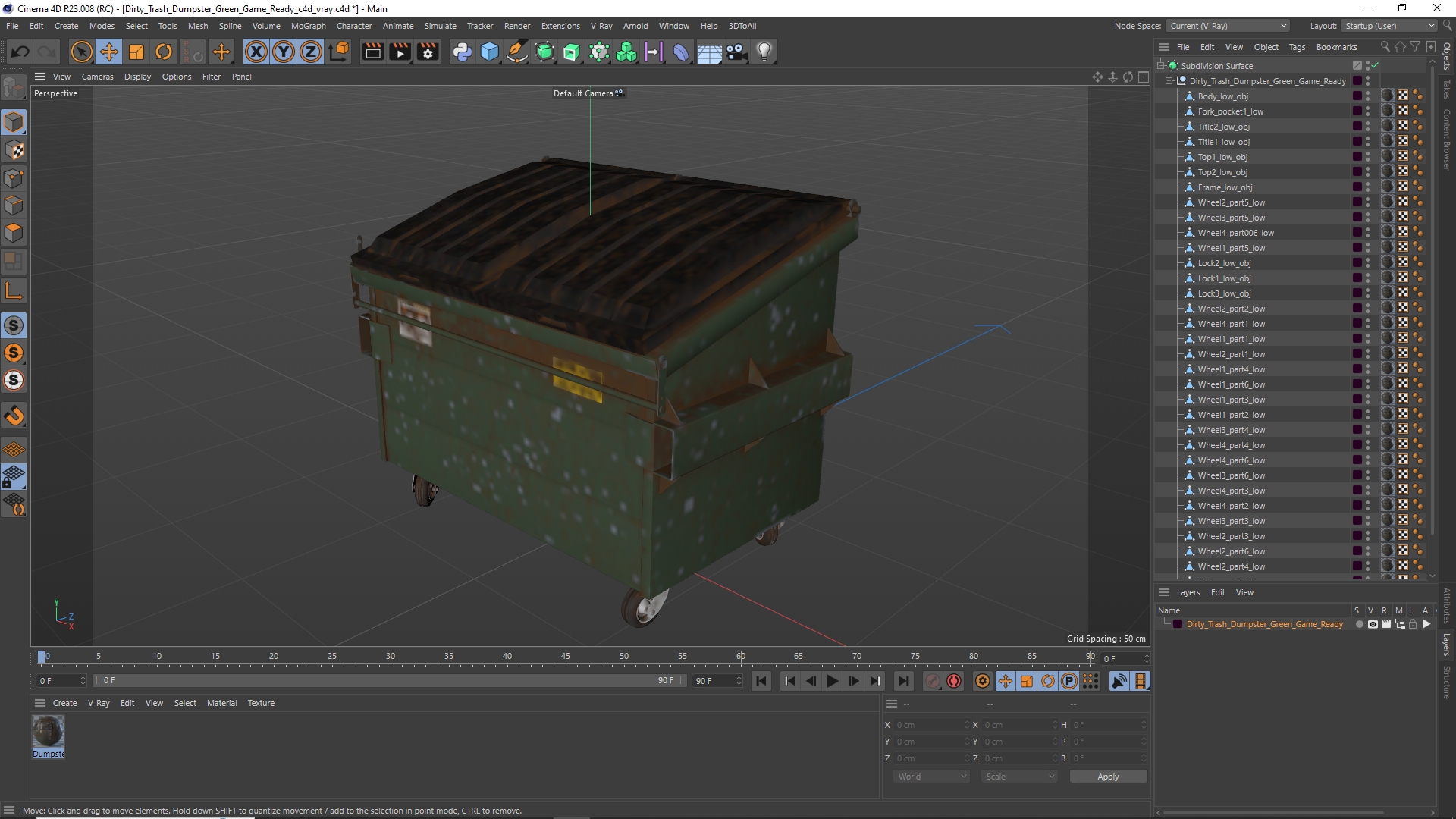The image size is (1456, 819).
Task: Collapse Subdivision Surface tree node
Action: click(1161, 66)
